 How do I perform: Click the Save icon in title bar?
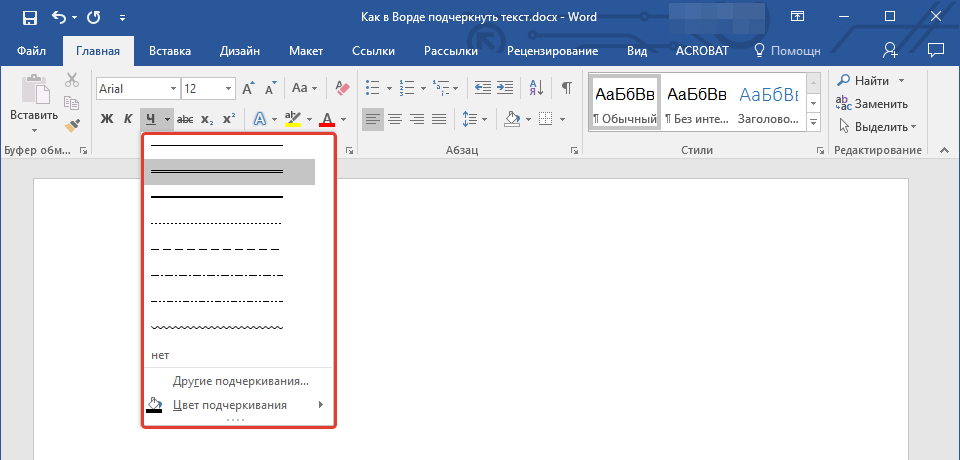pyautogui.click(x=29, y=17)
